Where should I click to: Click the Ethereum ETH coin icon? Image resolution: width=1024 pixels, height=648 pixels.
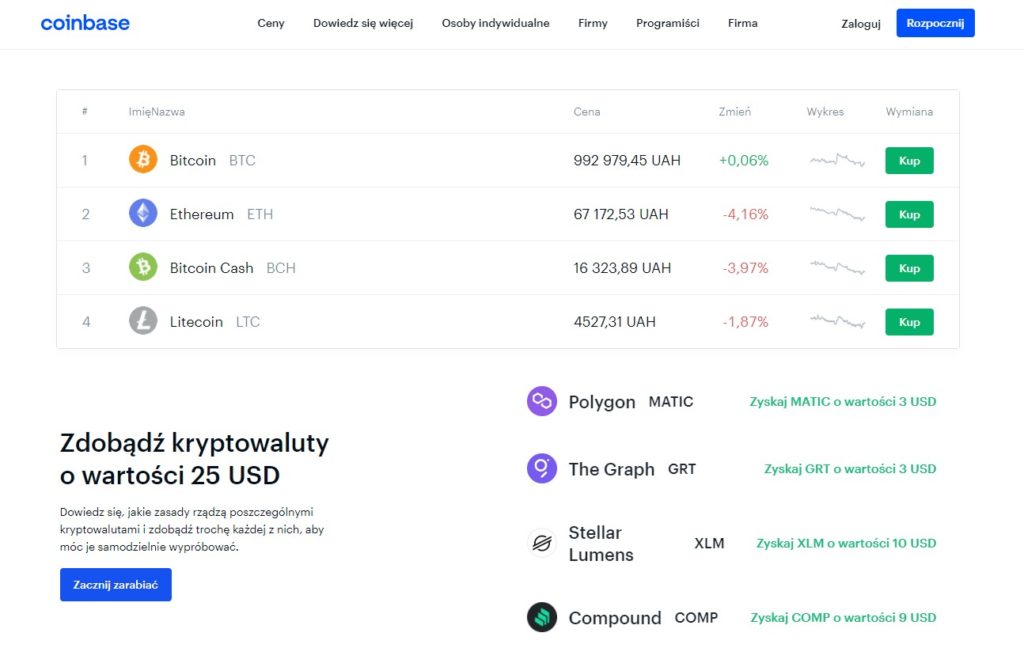coord(142,214)
